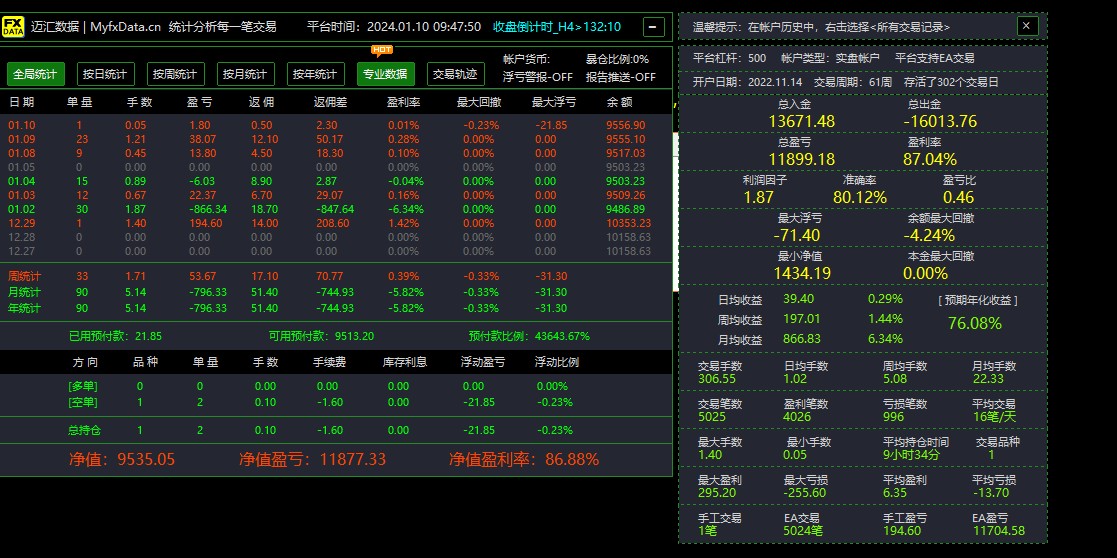This screenshot has width=1117, height=558.
Task: Select the 全局统计 tab
Action: pos(36,74)
